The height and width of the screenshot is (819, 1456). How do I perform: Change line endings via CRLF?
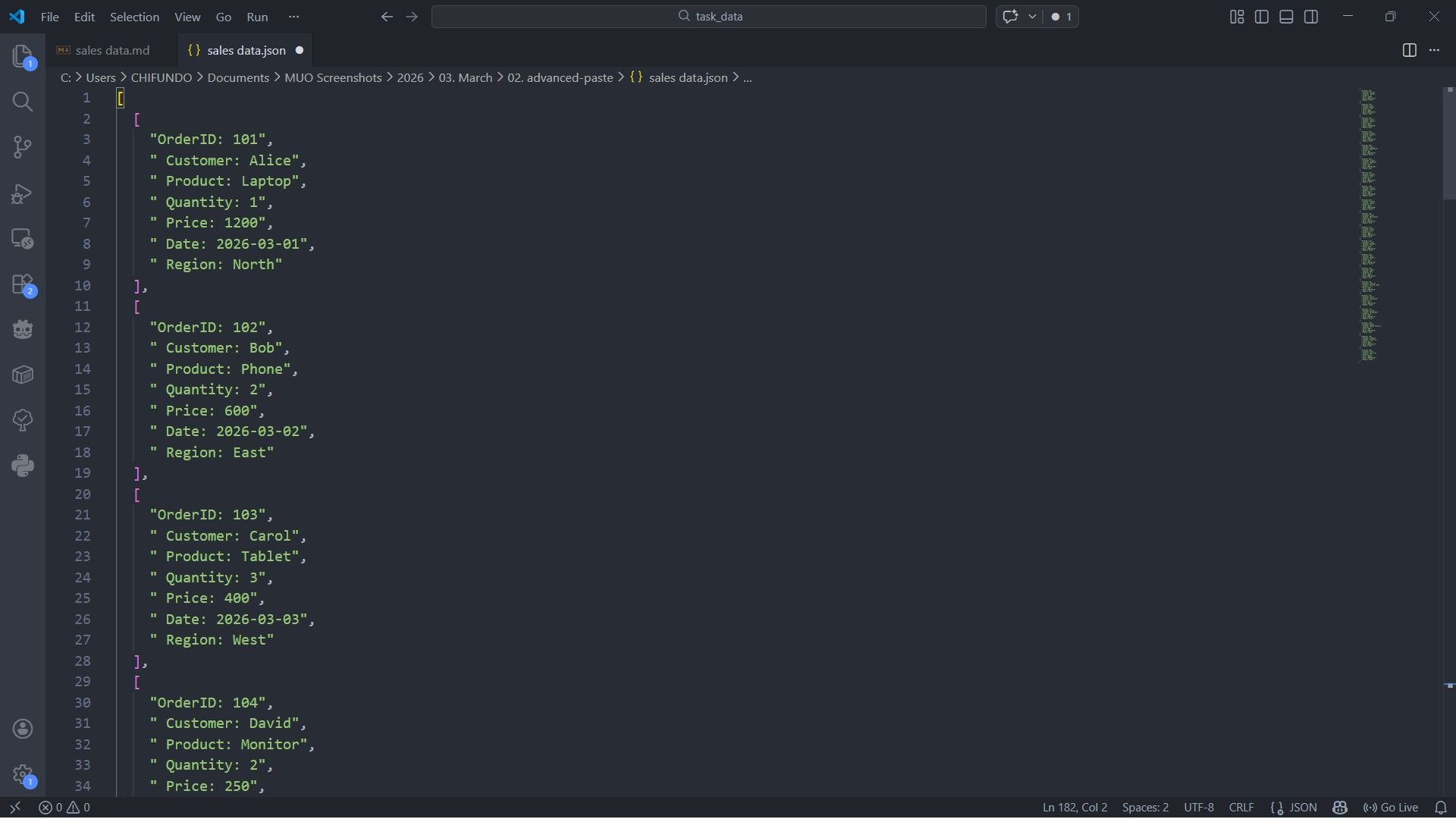click(1241, 808)
